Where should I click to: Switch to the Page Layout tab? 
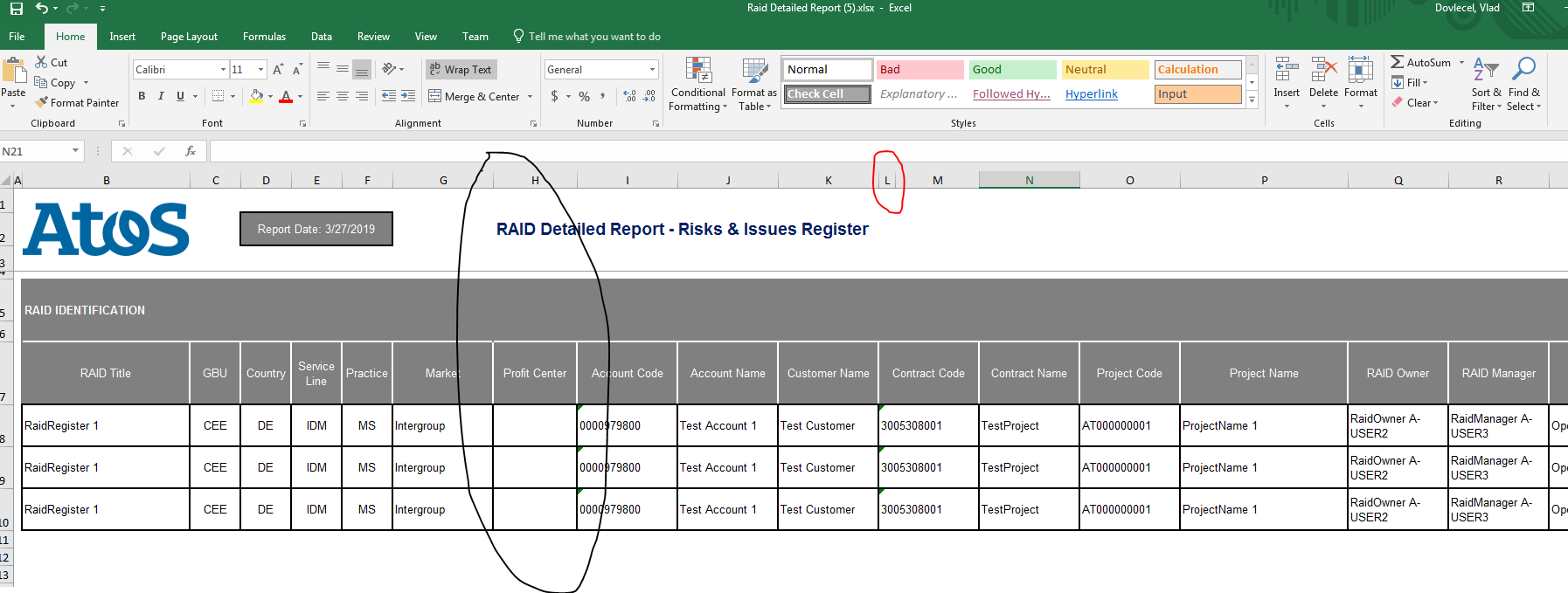pos(189,37)
